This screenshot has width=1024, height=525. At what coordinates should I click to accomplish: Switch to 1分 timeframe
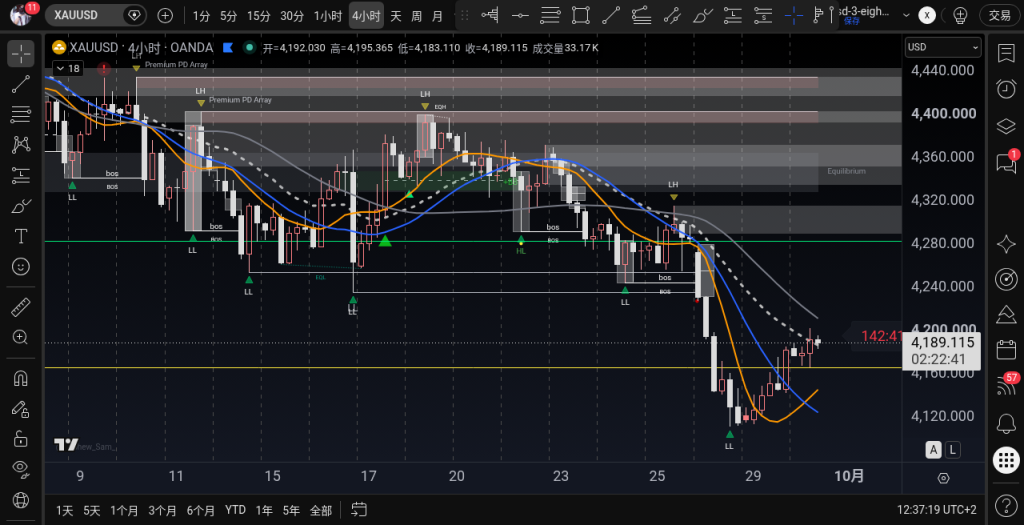201,16
